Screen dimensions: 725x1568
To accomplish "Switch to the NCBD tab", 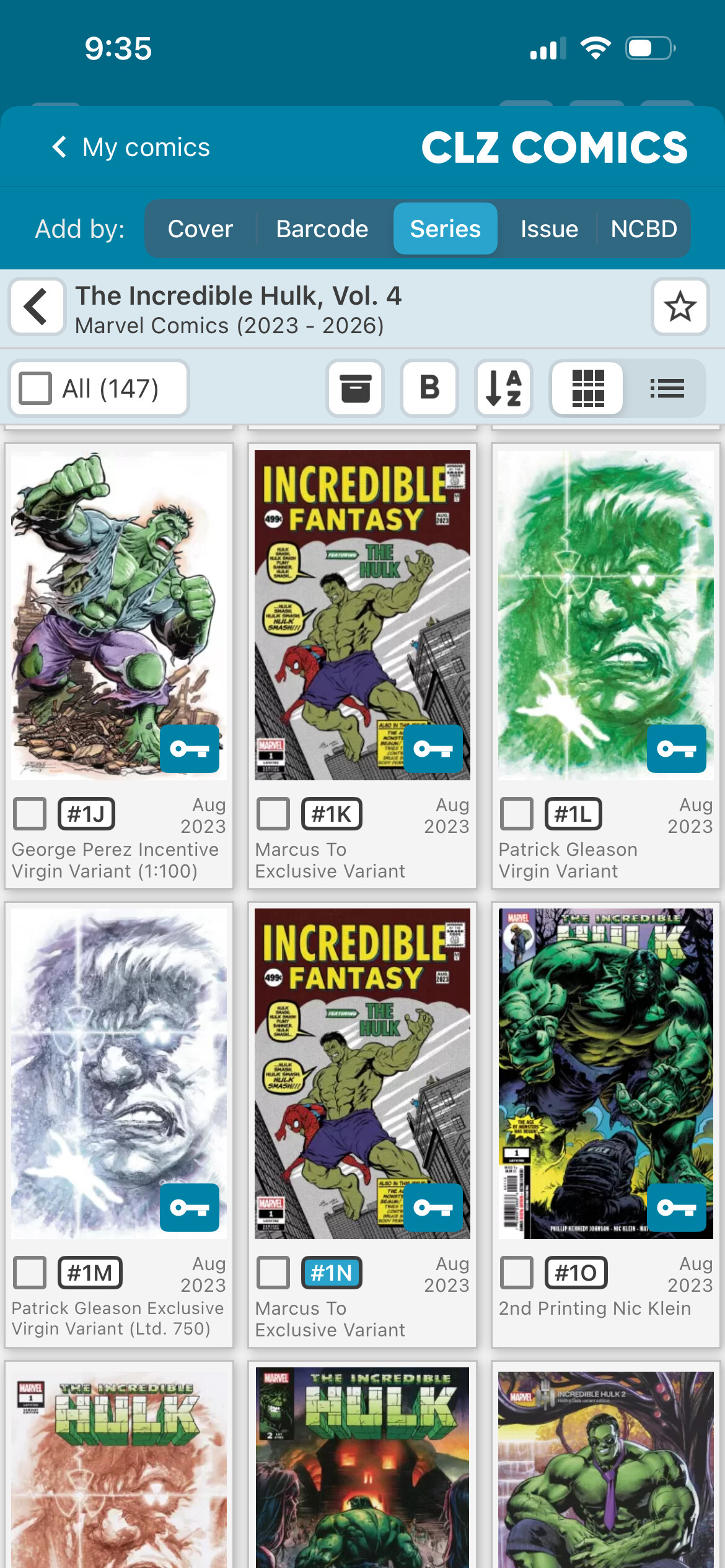I will tap(644, 229).
